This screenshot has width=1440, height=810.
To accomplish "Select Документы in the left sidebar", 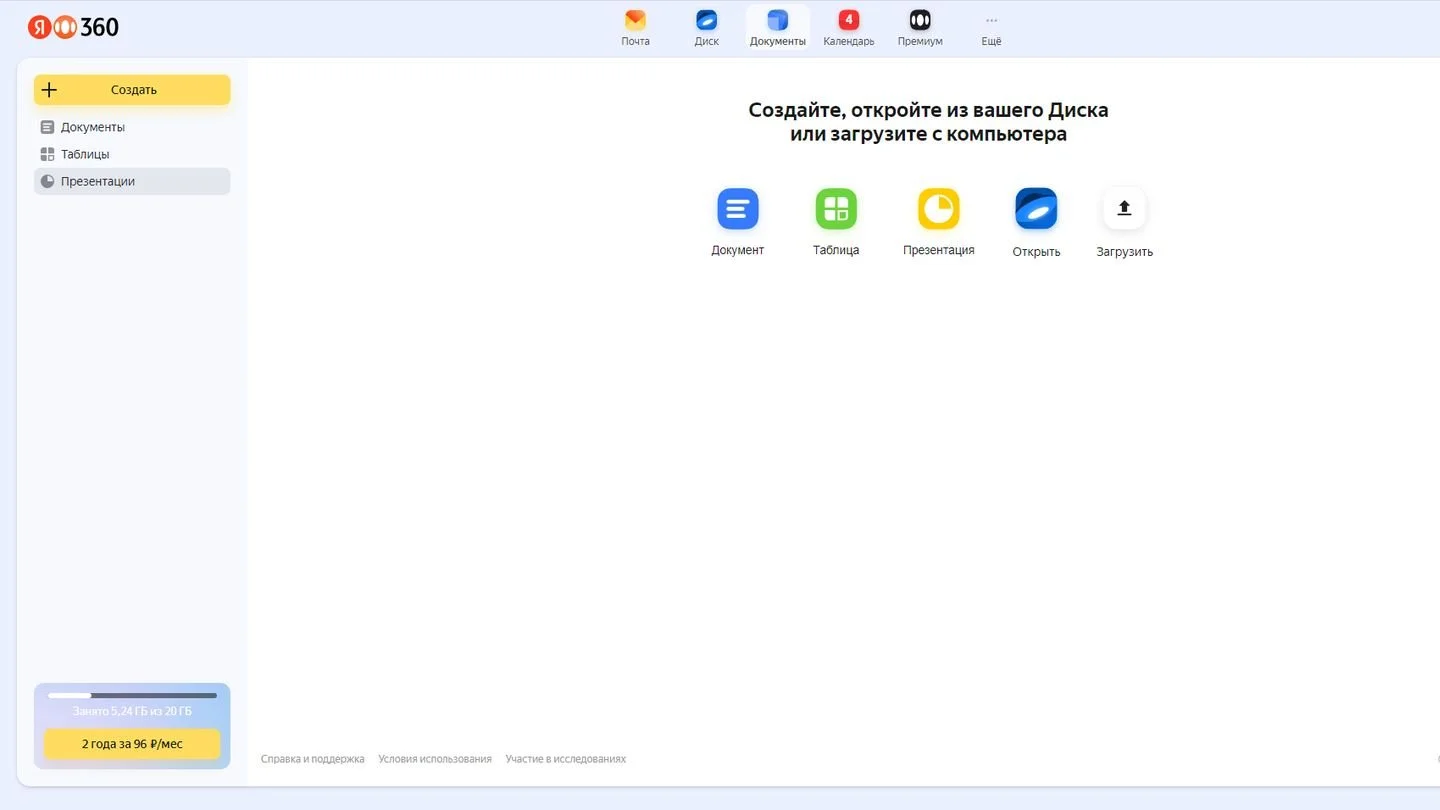I will 132,127.
